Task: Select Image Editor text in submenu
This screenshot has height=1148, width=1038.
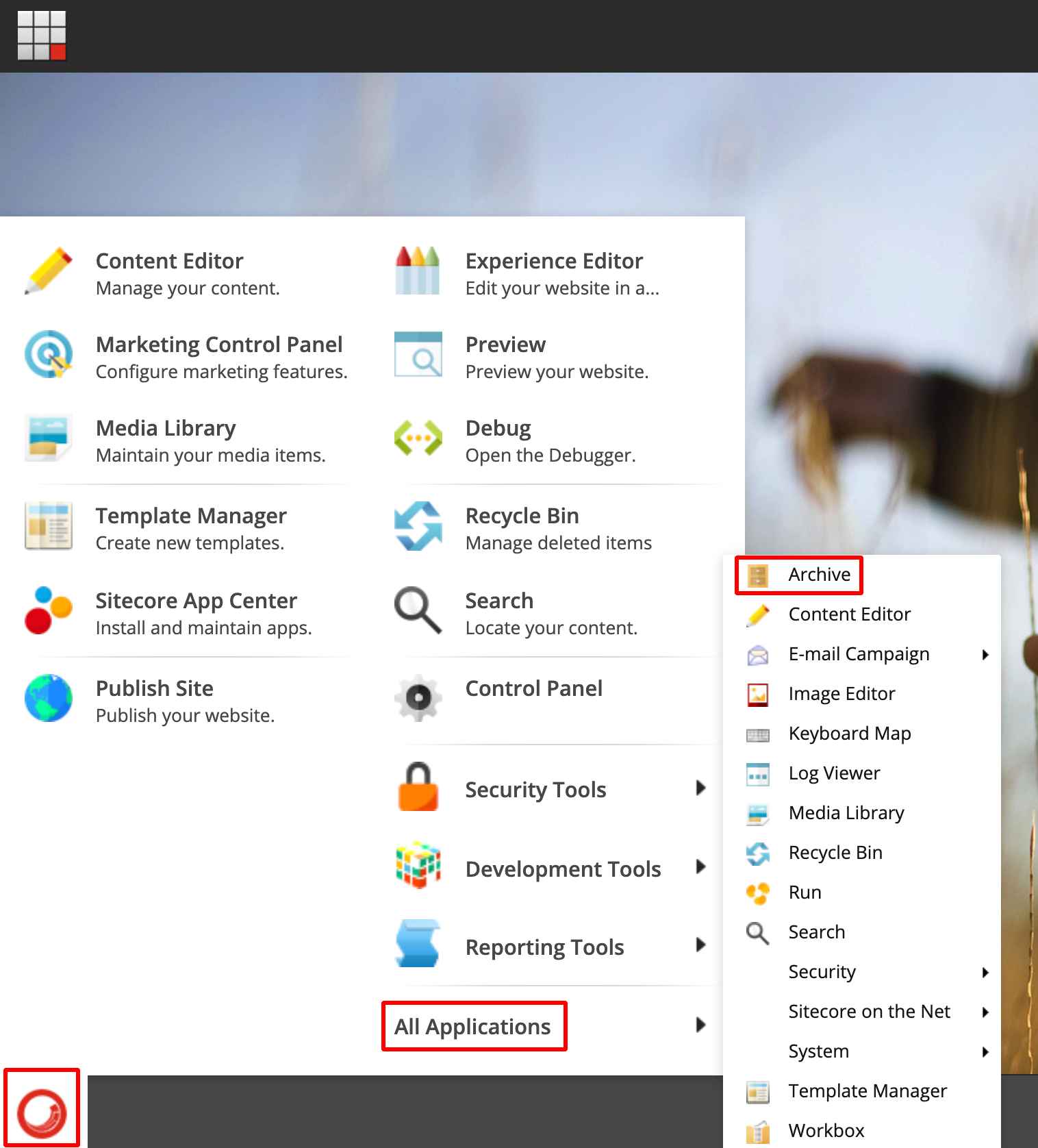Action: tap(841, 694)
